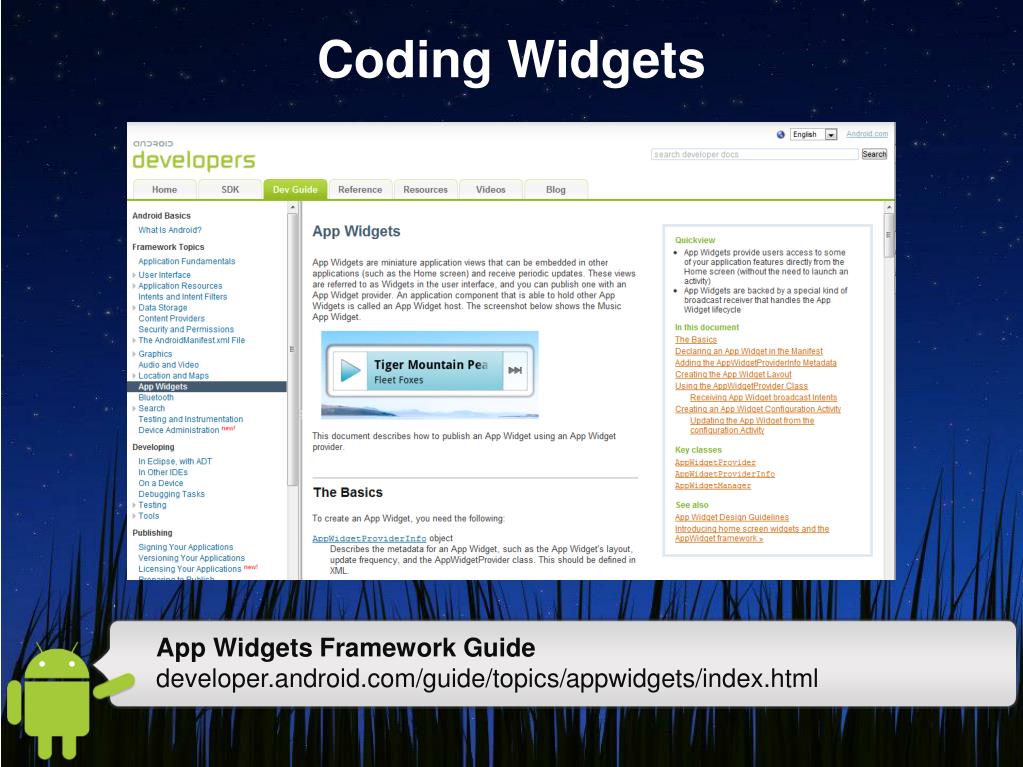Focus the search developer docs field
Image resolution: width=1023 pixels, height=767 pixels.
tap(755, 155)
